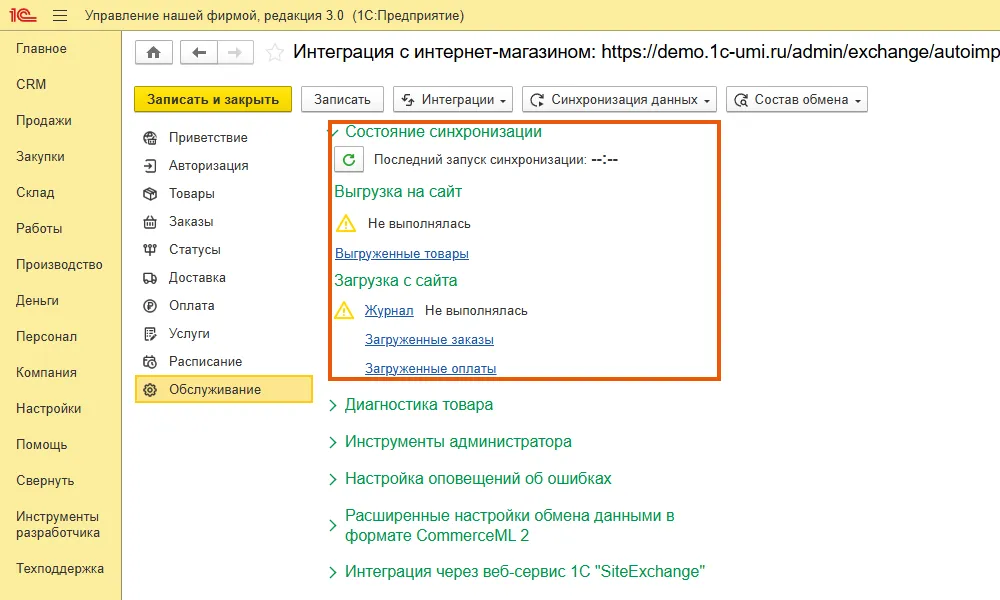The height and width of the screenshot is (600, 1000).
Task: Click the Авторизация login icon
Action: [x=150, y=166]
